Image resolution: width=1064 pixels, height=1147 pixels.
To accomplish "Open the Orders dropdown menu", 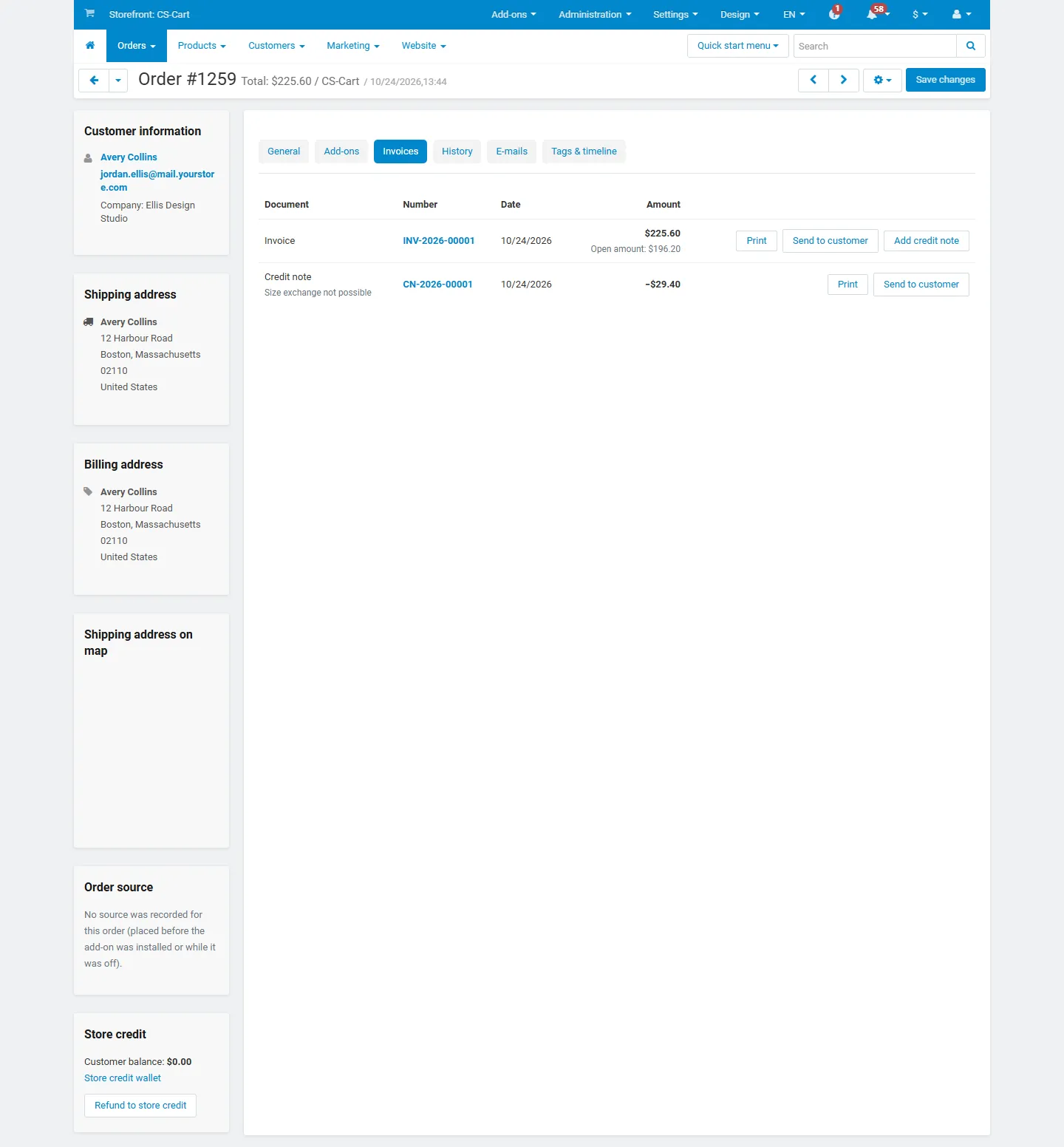I will [137, 46].
